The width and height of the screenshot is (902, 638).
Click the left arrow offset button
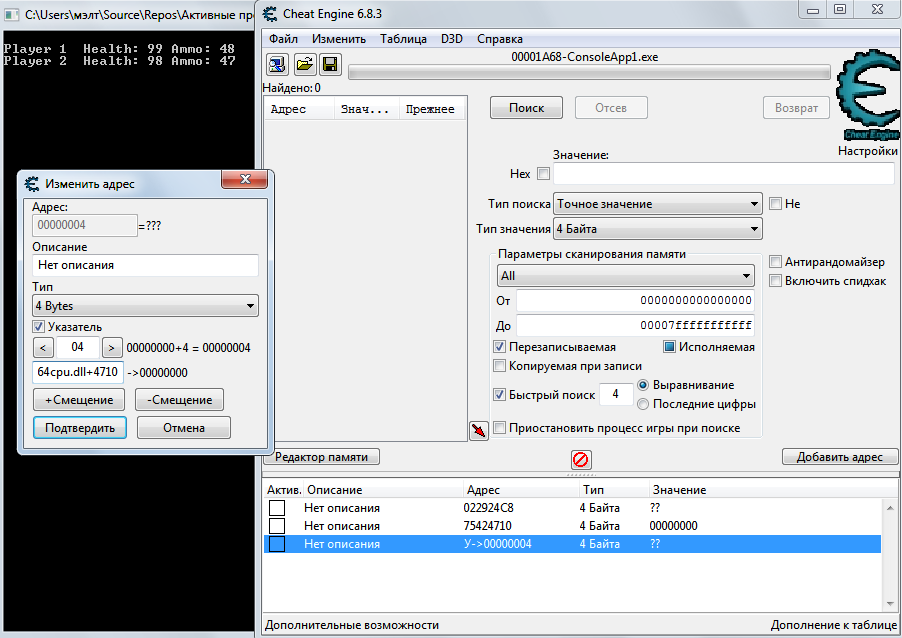(x=43, y=348)
